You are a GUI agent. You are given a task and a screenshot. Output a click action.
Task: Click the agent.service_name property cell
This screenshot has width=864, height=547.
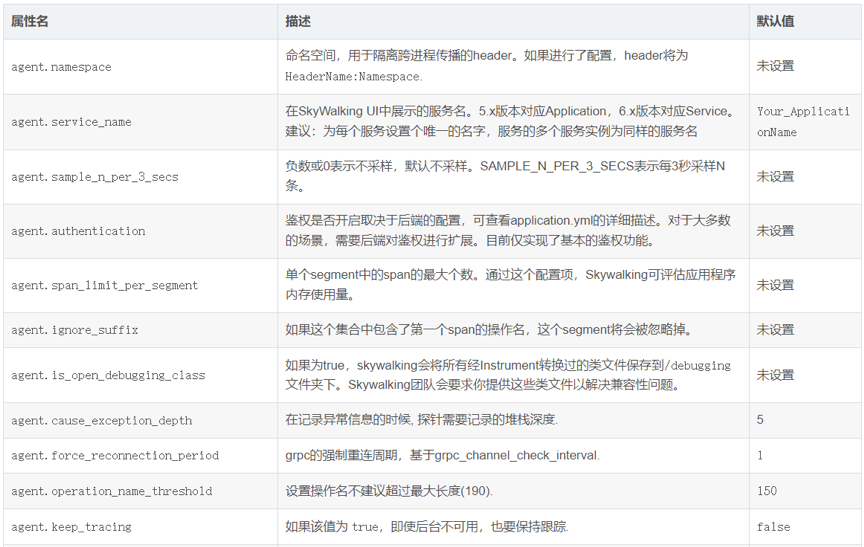[71, 122]
